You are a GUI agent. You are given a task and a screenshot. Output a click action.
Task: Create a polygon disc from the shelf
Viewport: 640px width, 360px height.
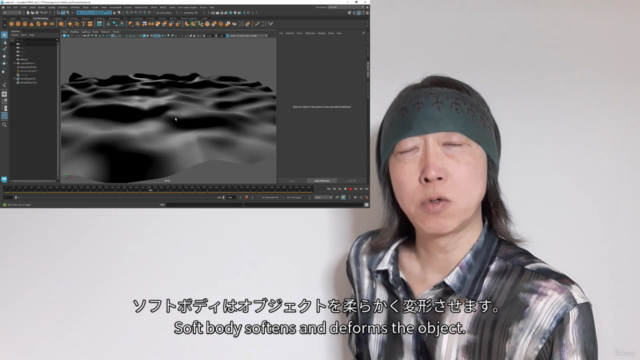(52, 24)
